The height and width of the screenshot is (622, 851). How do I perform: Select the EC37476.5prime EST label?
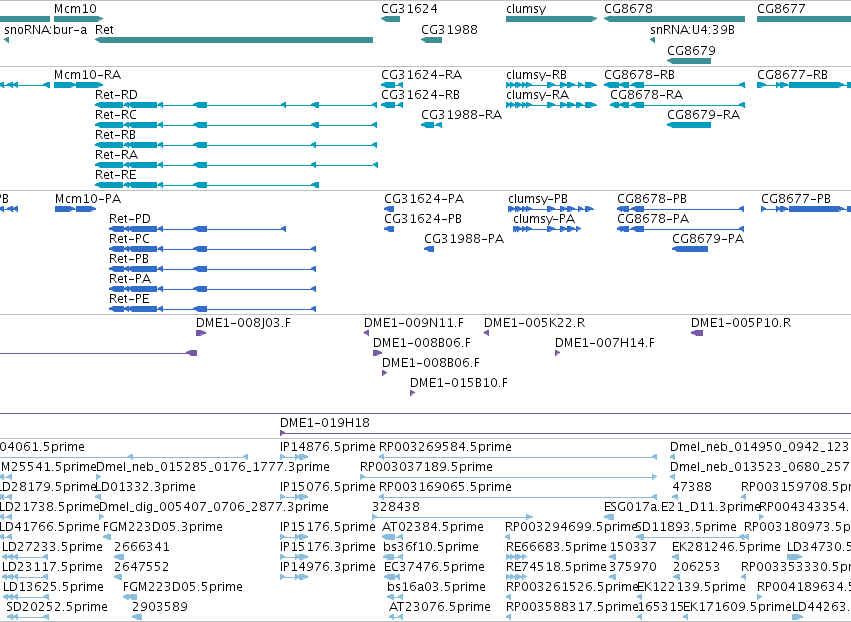point(434,567)
